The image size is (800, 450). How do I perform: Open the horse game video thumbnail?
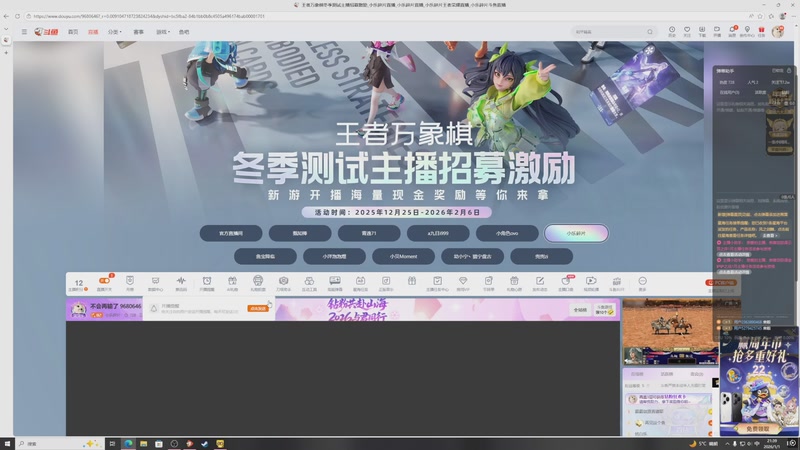(670, 332)
